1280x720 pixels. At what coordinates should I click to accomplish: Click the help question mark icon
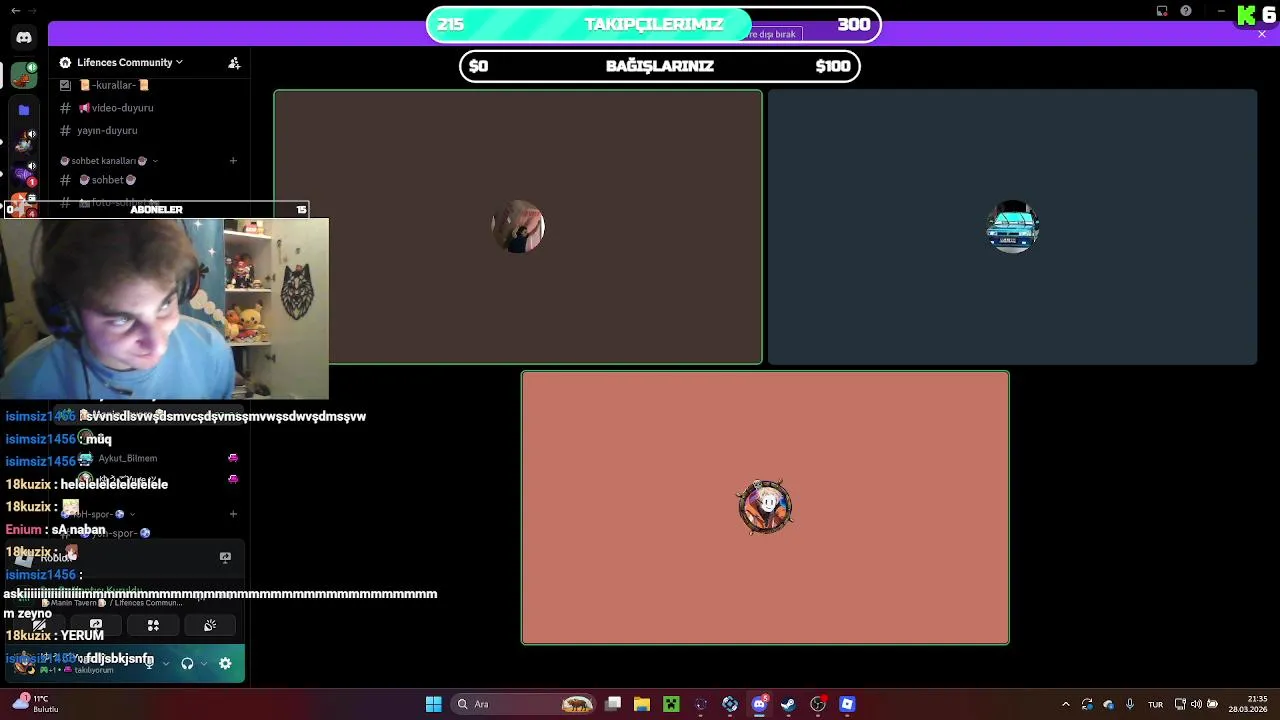pyautogui.click(x=1186, y=11)
